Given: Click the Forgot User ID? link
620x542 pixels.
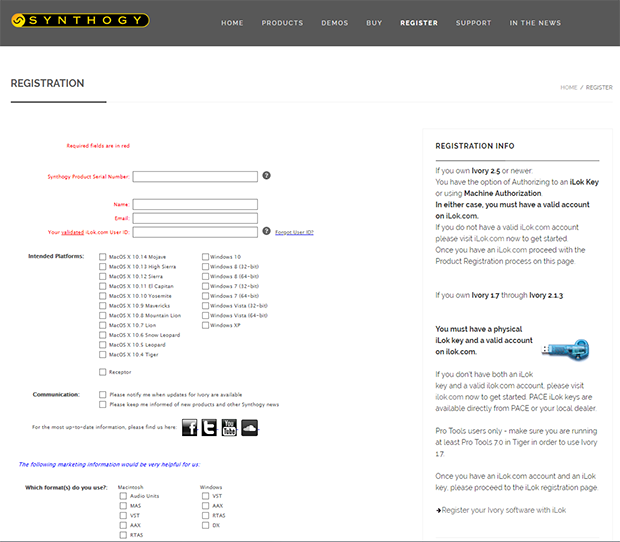Looking at the screenshot, I should [x=294, y=232].
